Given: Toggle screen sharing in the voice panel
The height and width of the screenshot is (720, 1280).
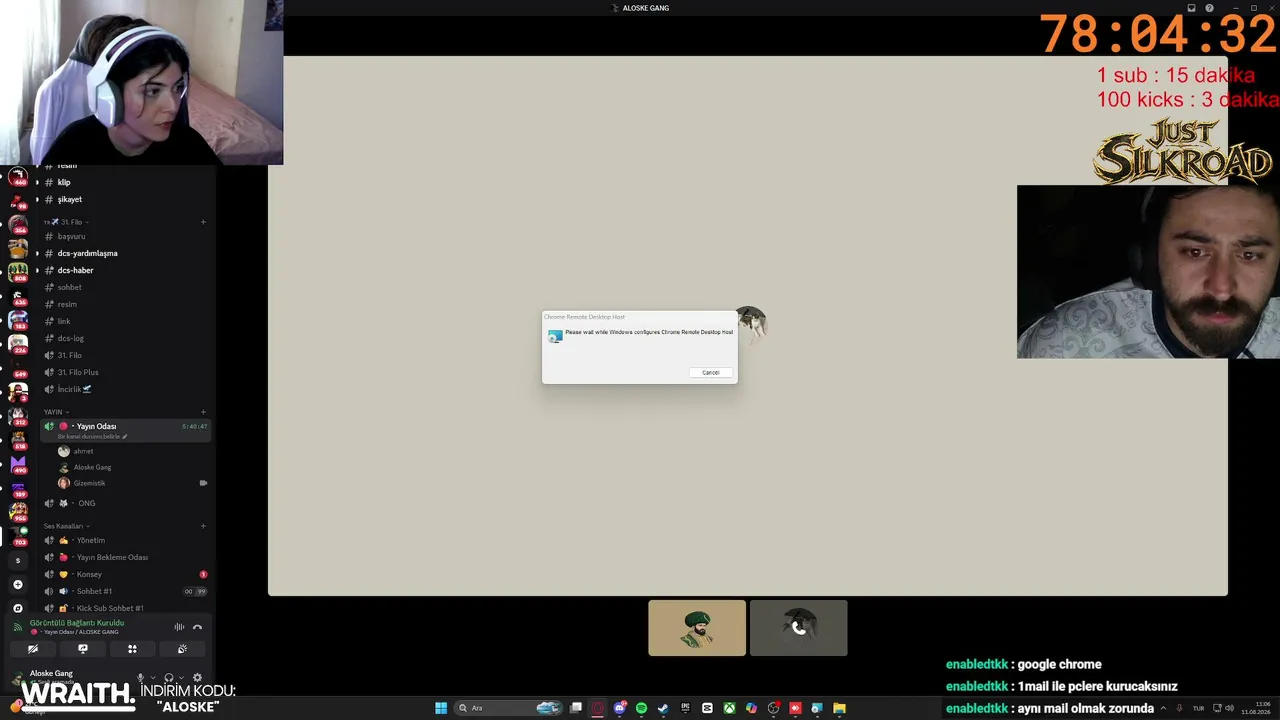Looking at the screenshot, I should click(x=83, y=649).
